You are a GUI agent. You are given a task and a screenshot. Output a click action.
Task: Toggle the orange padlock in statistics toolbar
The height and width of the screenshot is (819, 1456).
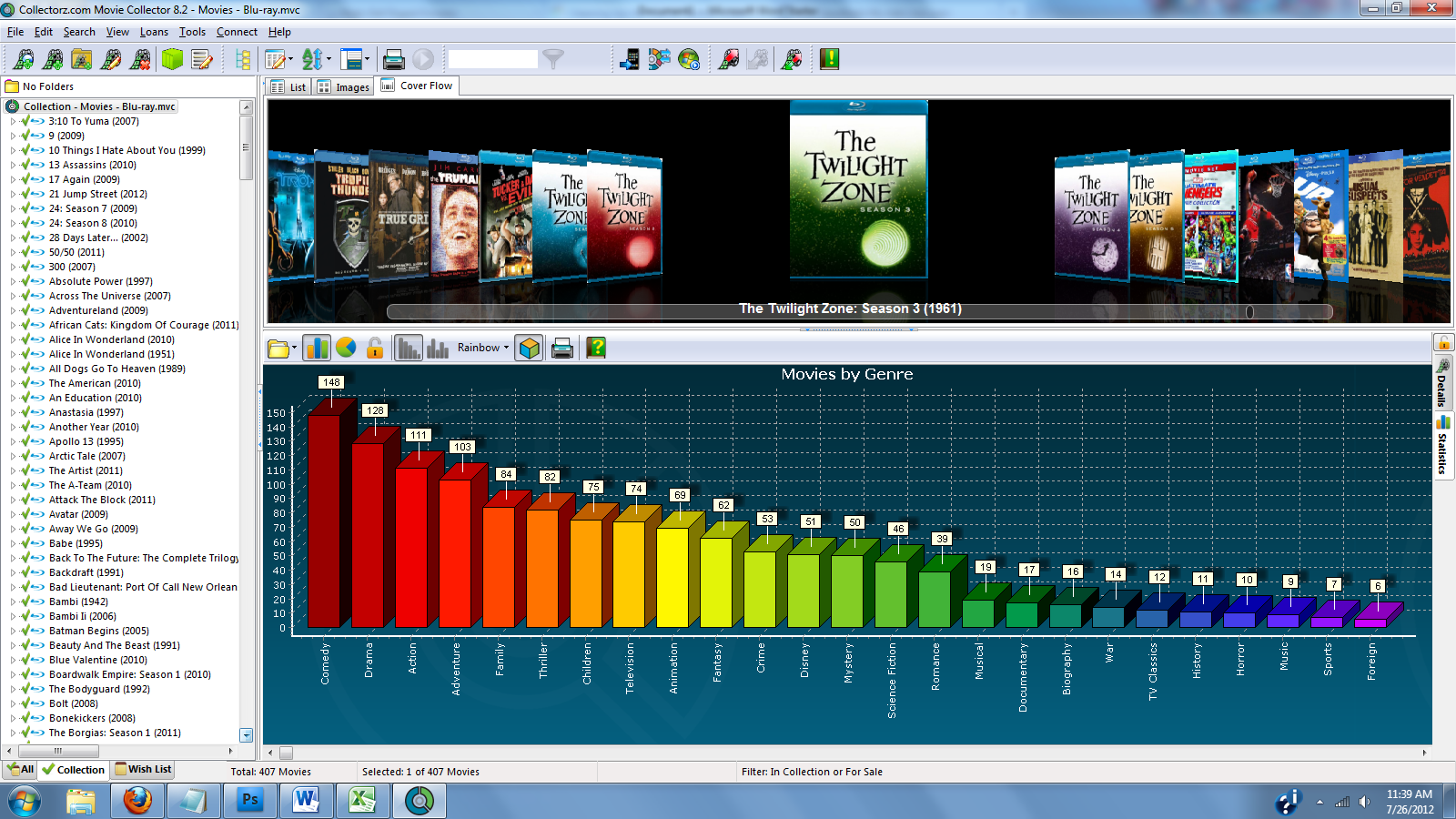[x=375, y=348]
